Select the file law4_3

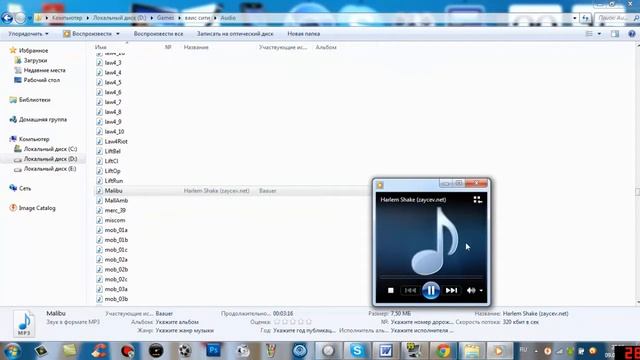pos(113,63)
